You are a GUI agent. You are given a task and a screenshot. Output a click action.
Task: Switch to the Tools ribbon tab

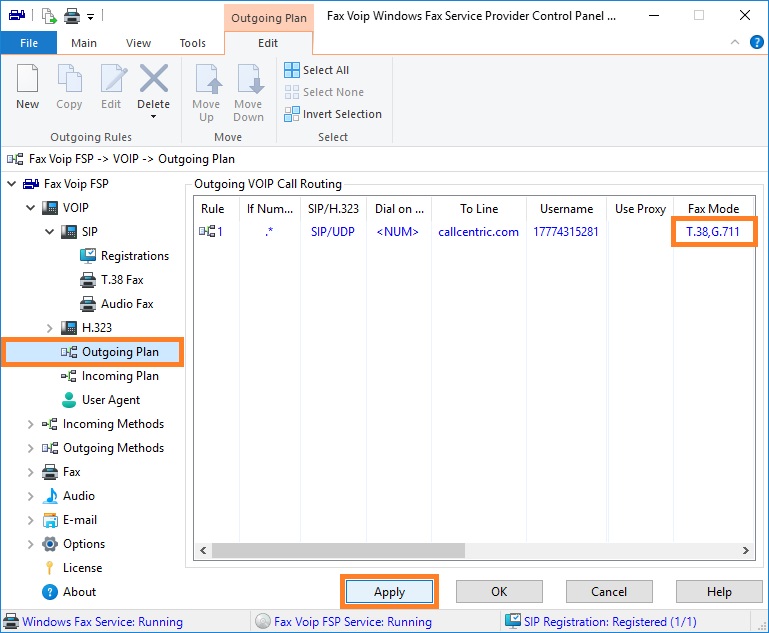pyautogui.click(x=192, y=43)
